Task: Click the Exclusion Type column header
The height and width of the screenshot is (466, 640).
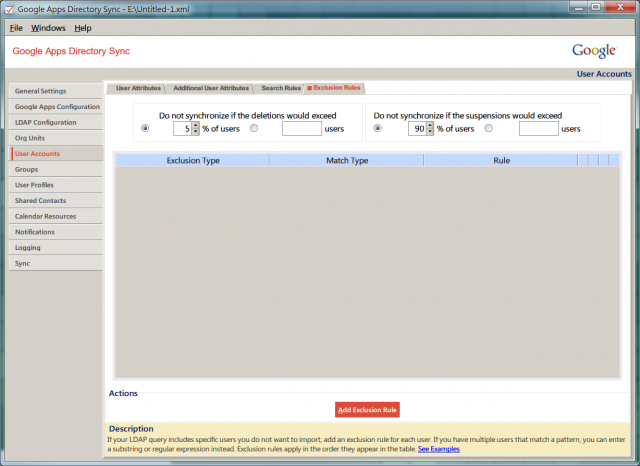Action: pyautogui.click(x=193, y=160)
